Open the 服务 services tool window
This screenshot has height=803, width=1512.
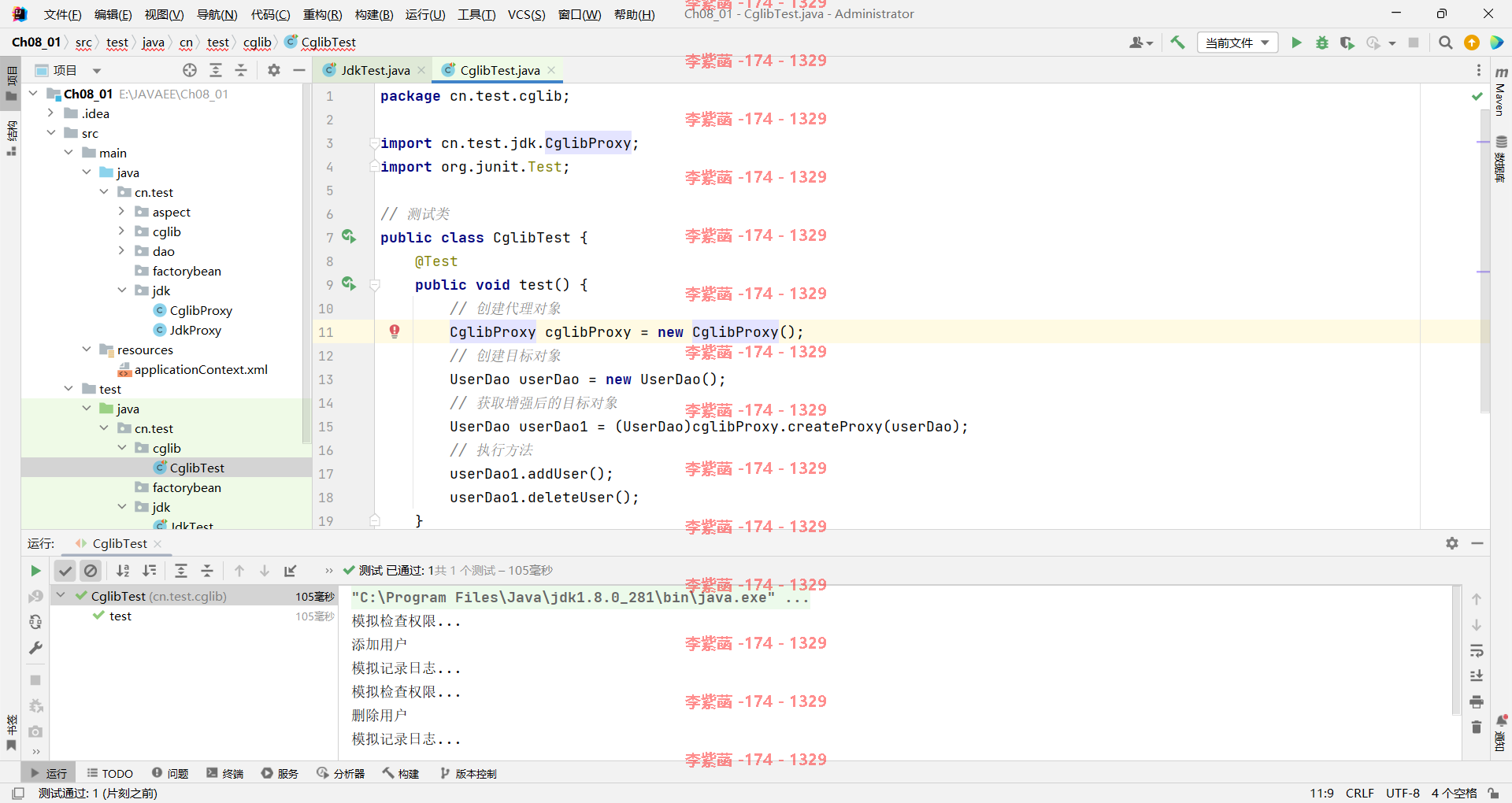coord(280,774)
